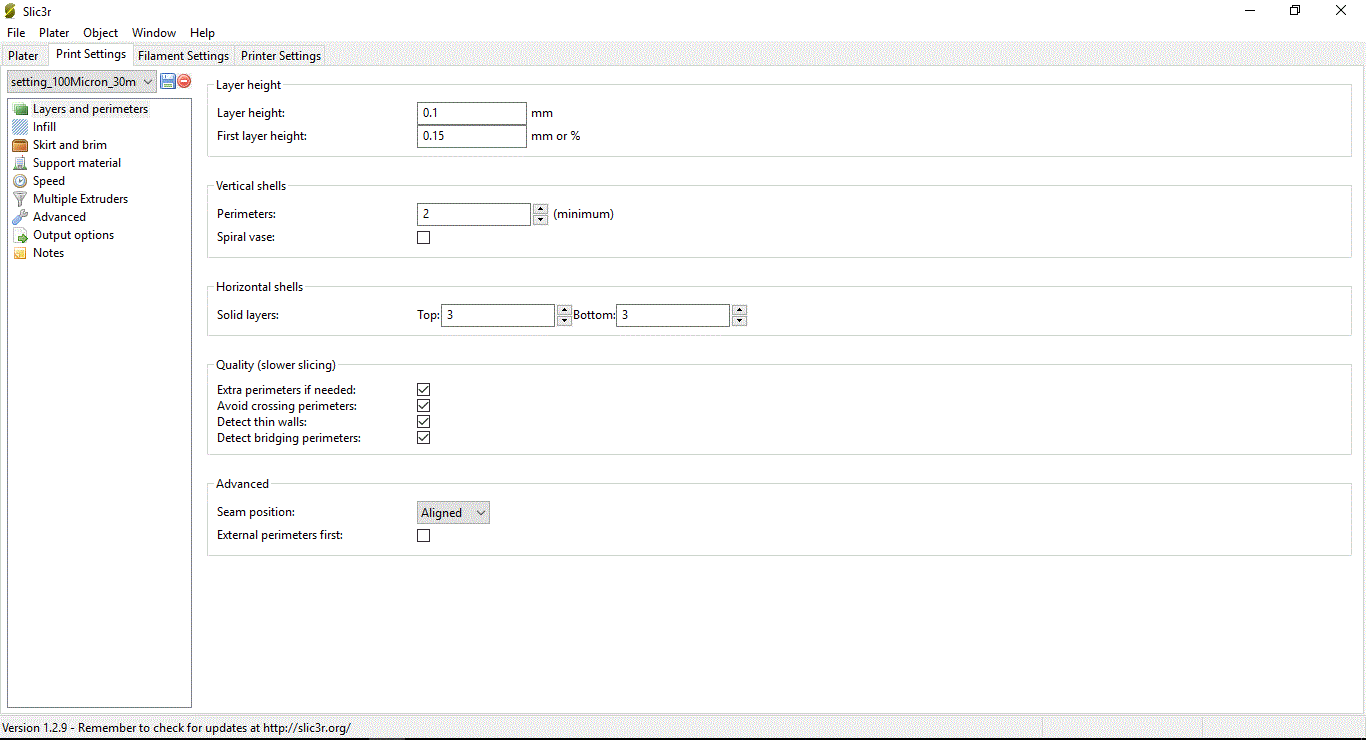Select Support material page
The width and height of the screenshot is (1366, 740).
(x=77, y=163)
